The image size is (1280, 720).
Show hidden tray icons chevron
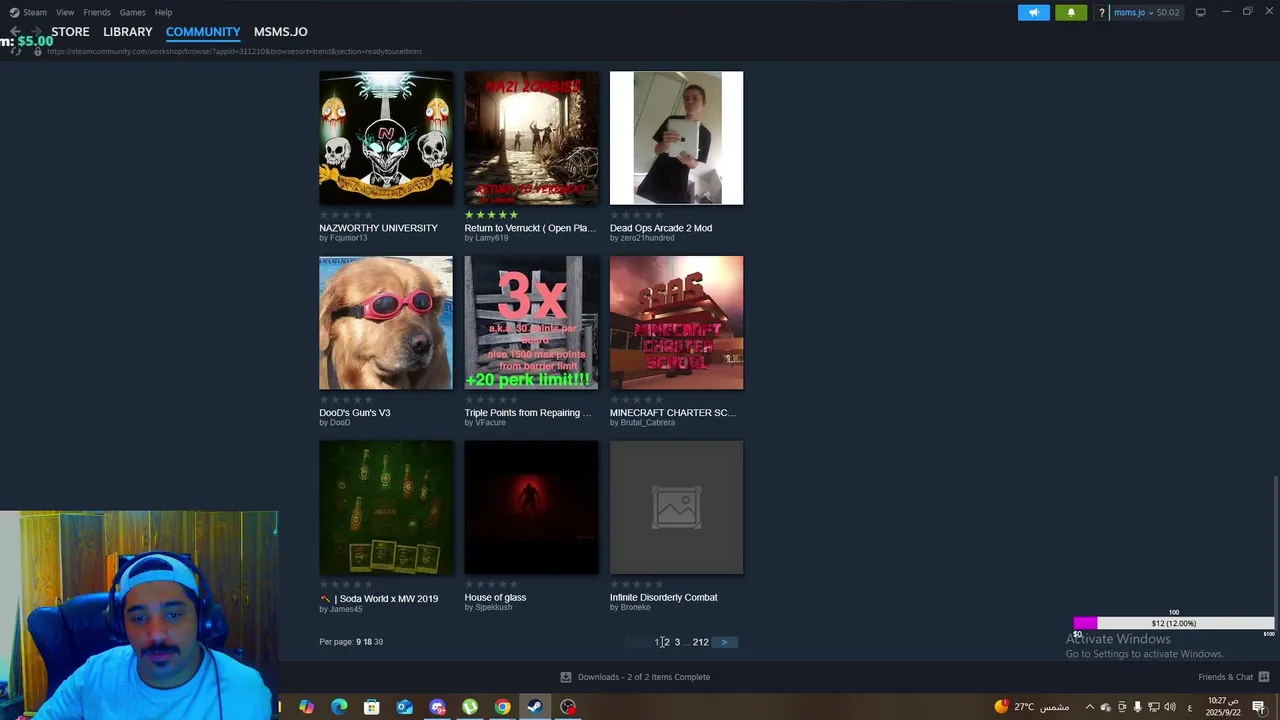1089,707
